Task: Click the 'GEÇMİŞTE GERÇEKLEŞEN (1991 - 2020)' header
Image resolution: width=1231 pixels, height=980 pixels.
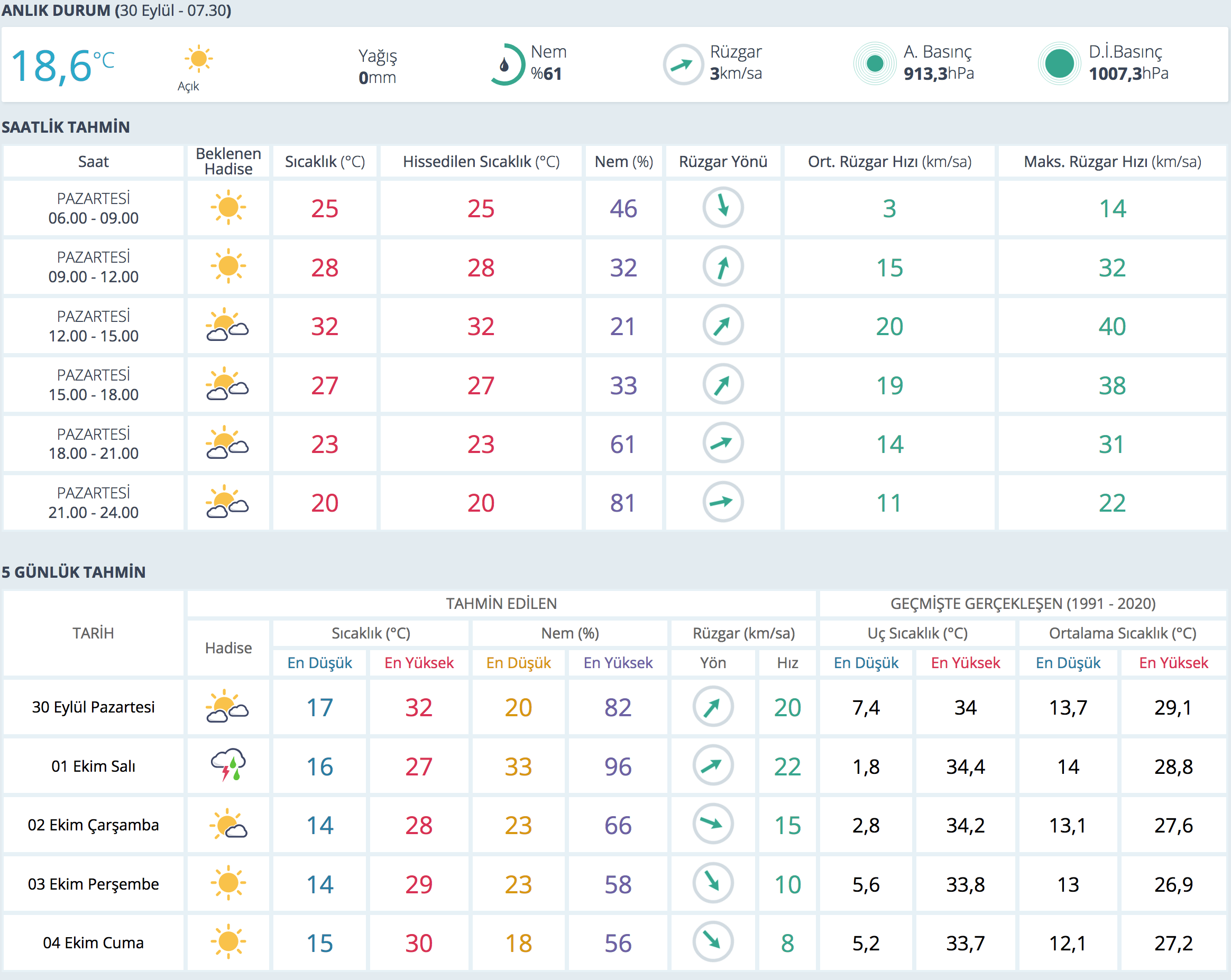Action: click(x=1023, y=603)
